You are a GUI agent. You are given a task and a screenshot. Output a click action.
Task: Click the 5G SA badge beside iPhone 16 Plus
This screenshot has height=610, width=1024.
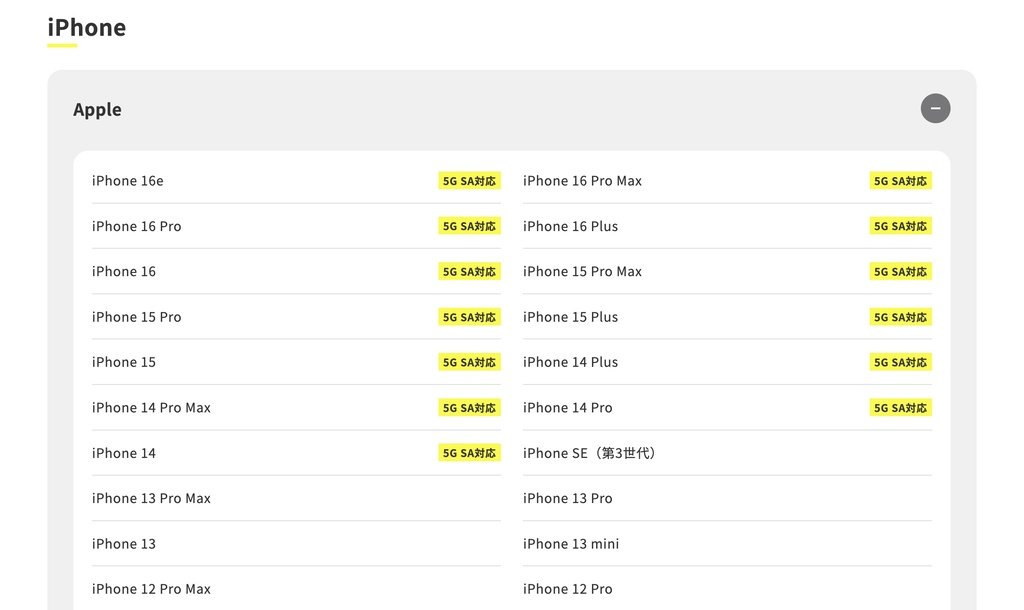(x=900, y=226)
